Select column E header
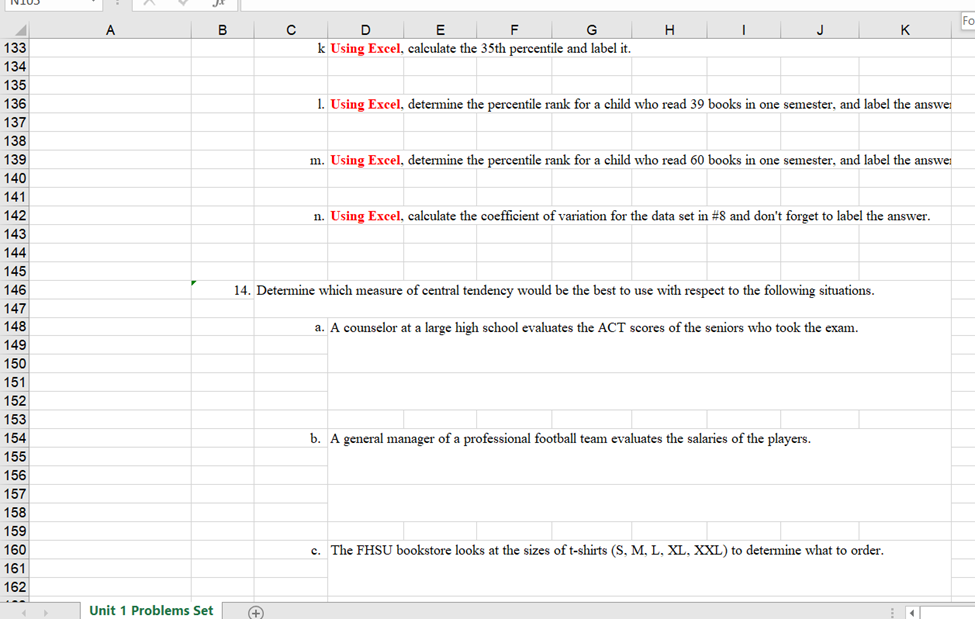 (x=440, y=30)
